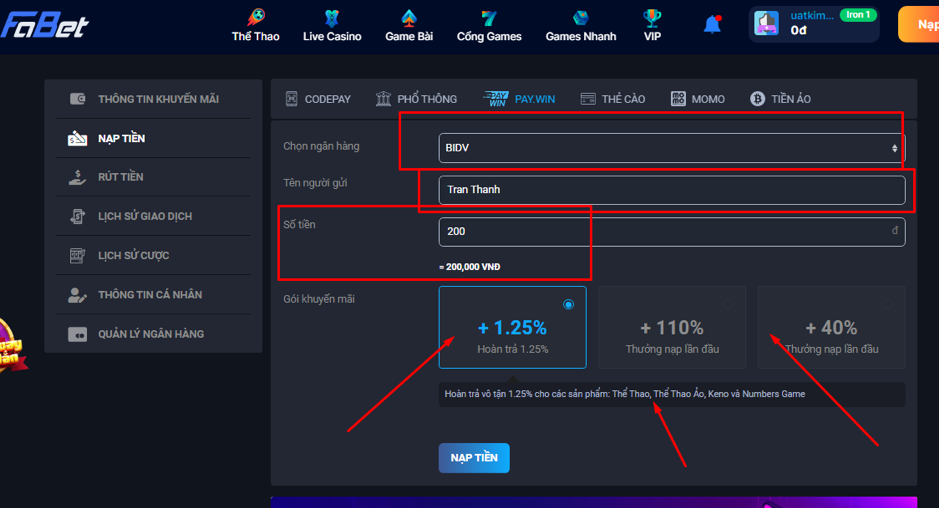Viewport: 939px width, 508px height.
Task: Open the Live Casino icon
Action: (332, 18)
